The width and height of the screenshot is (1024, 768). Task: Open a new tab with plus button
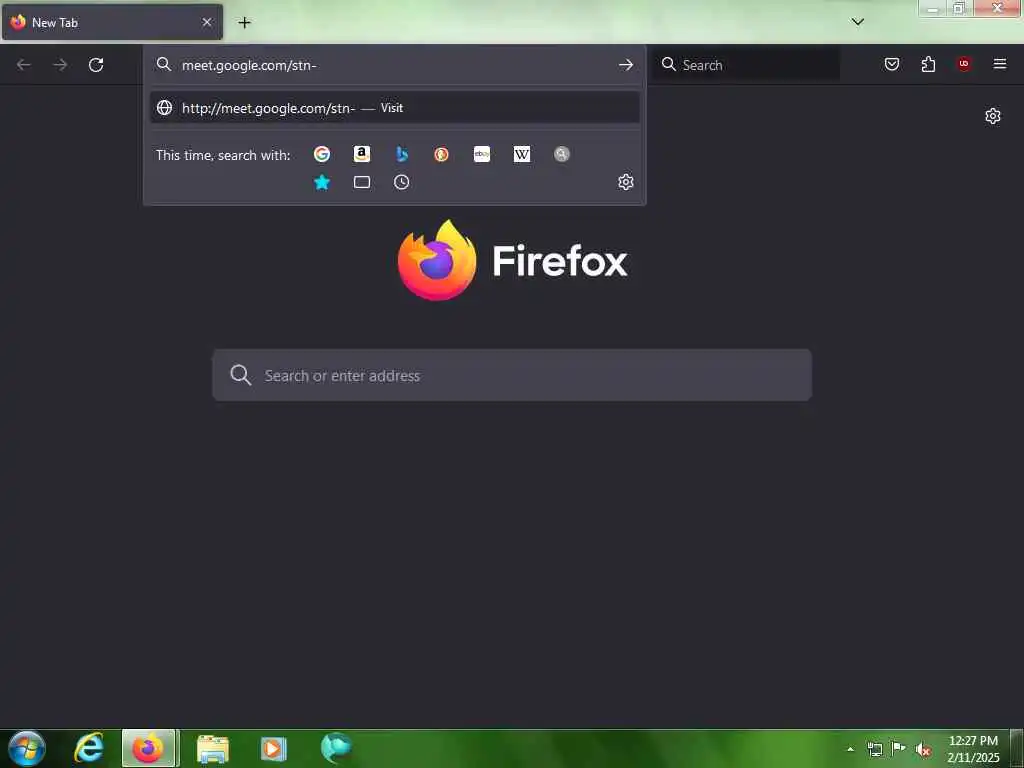[244, 23]
